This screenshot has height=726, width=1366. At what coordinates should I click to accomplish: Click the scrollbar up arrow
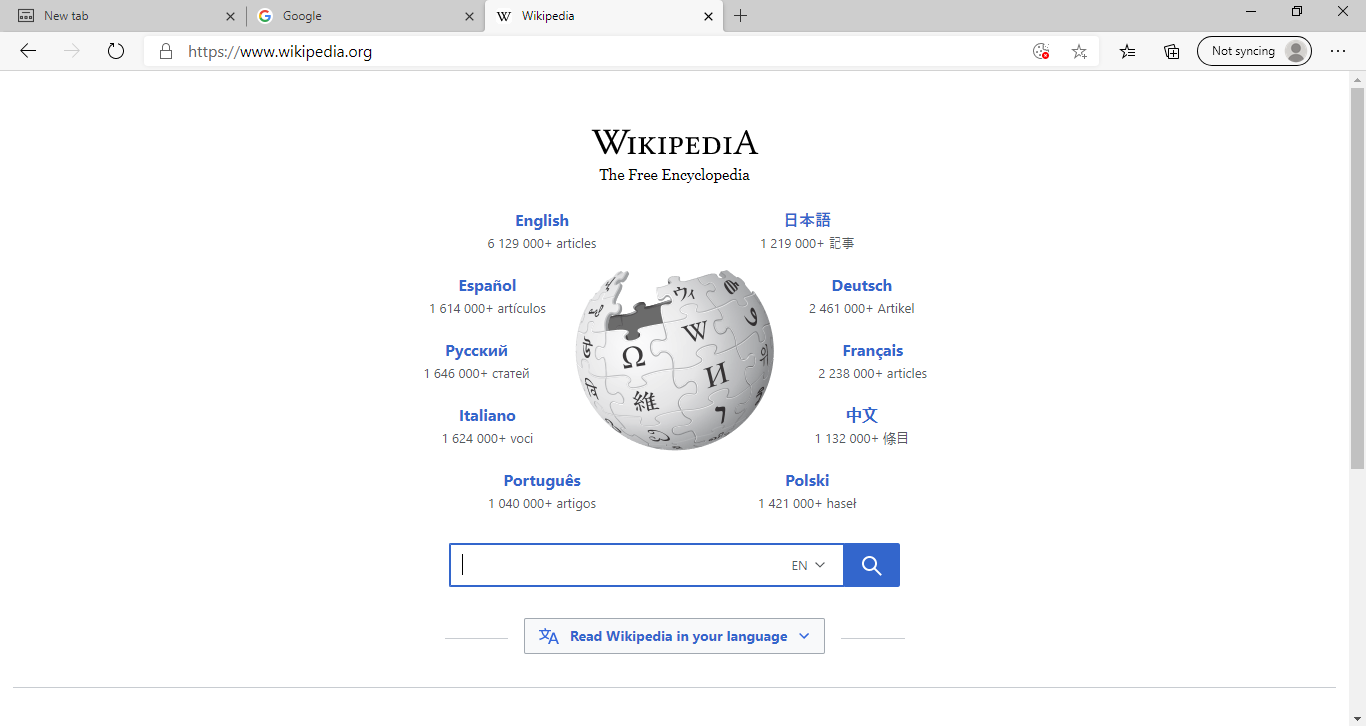point(1357,79)
